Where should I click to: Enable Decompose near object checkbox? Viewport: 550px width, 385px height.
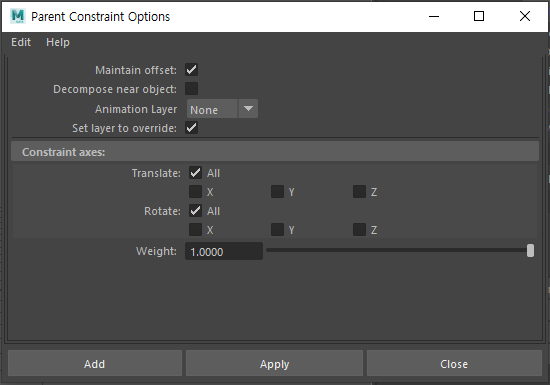(x=192, y=89)
